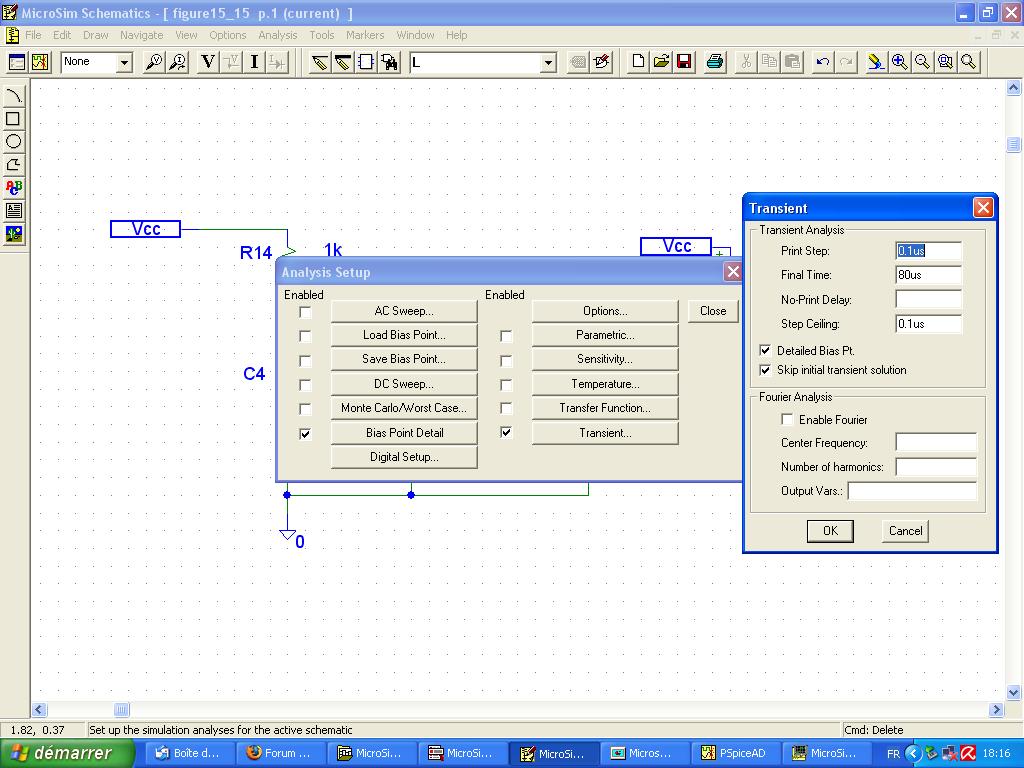The height and width of the screenshot is (768, 1024).
Task: Check Enable Fourier
Action: tap(788, 419)
